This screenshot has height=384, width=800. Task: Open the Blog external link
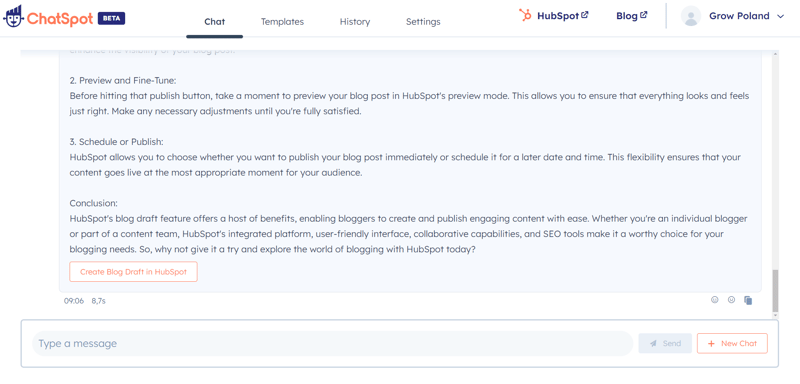[x=632, y=16]
